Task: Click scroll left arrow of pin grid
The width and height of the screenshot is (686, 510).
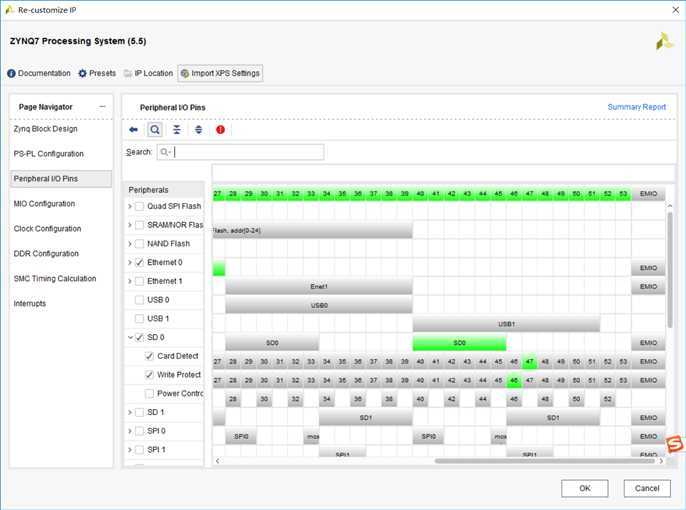Action: [x=217, y=461]
